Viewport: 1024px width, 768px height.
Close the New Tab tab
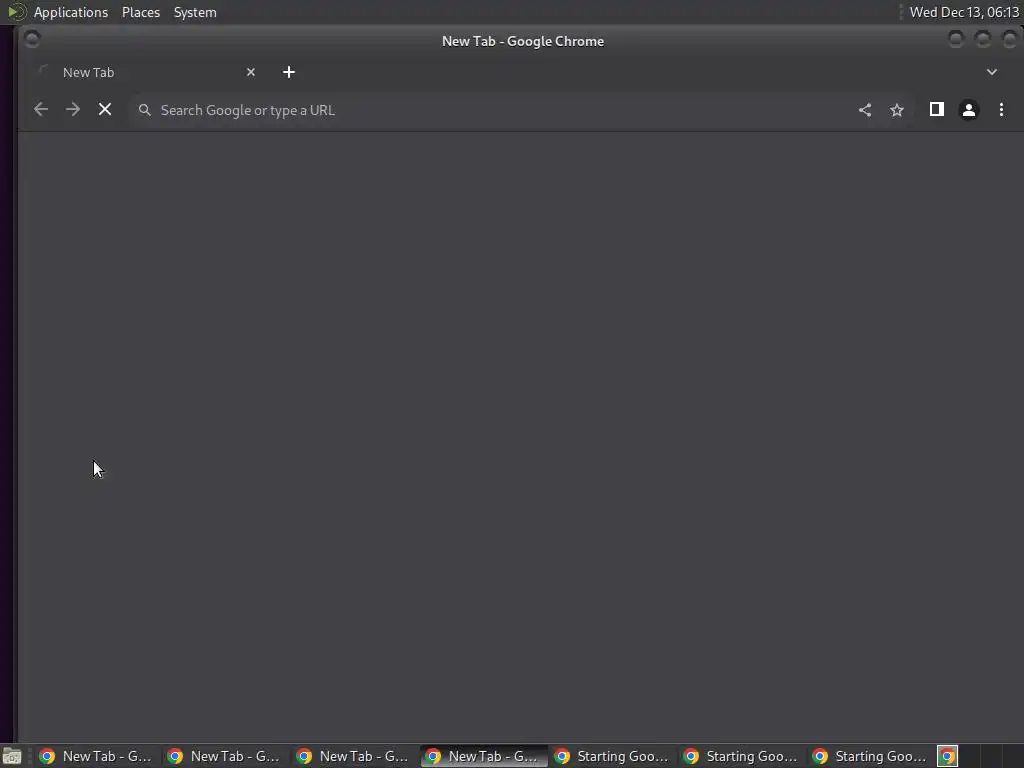(251, 72)
